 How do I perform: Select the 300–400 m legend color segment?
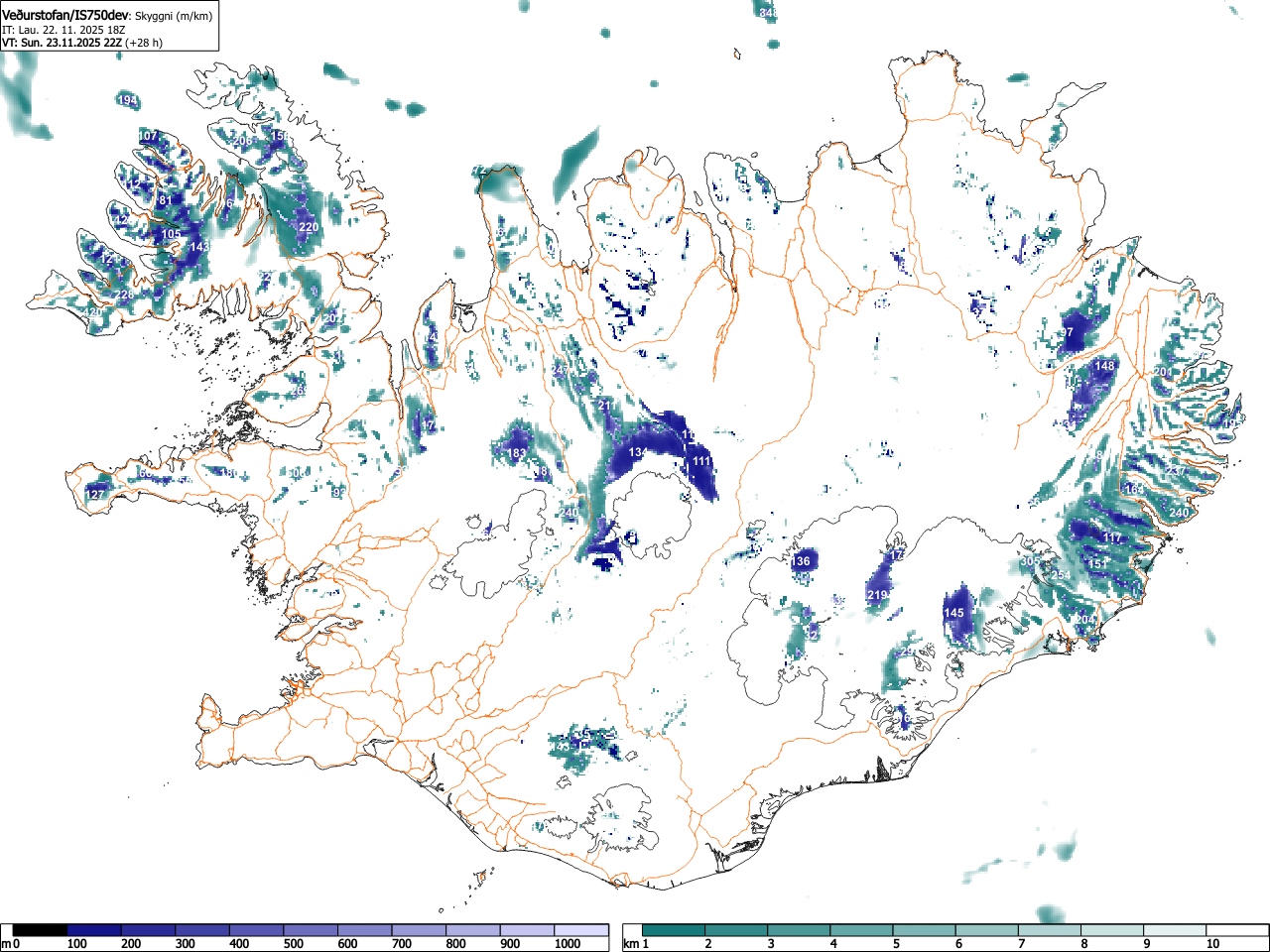click(202, 930)
